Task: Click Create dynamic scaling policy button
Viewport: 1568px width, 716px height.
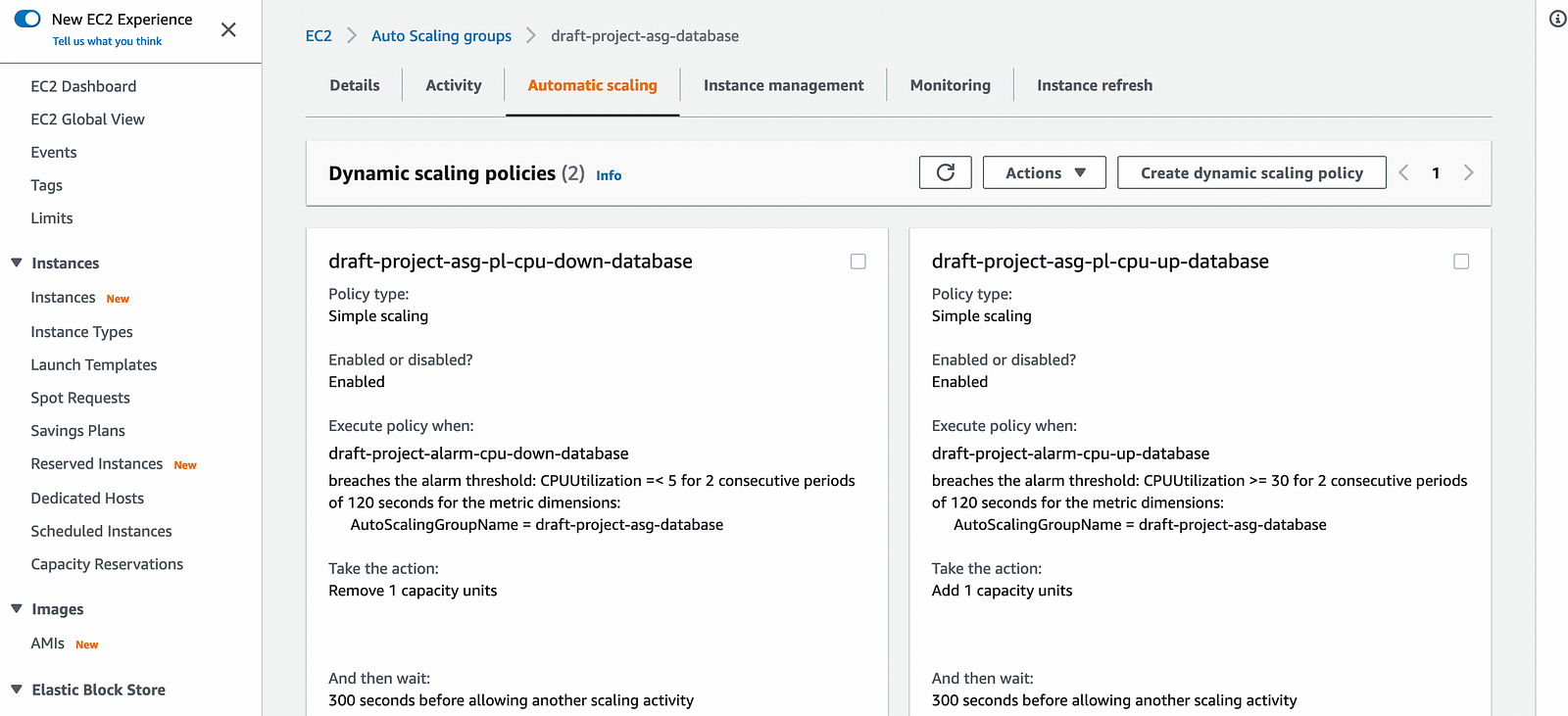Action: [1251, 172]
